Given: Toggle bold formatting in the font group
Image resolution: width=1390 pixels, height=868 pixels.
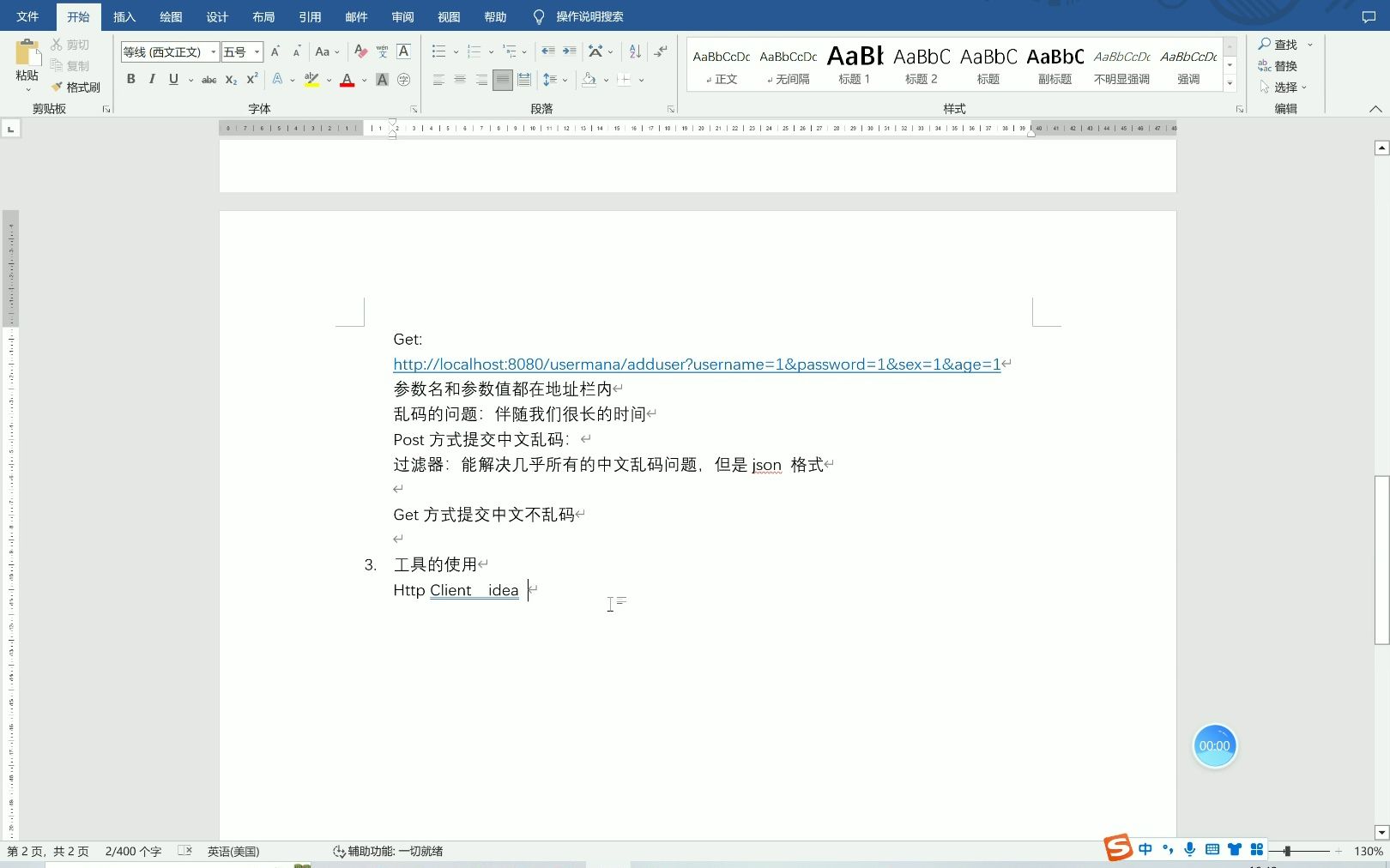Looking at the screenshot, I should pyautogui.click(x=130, y=79).
